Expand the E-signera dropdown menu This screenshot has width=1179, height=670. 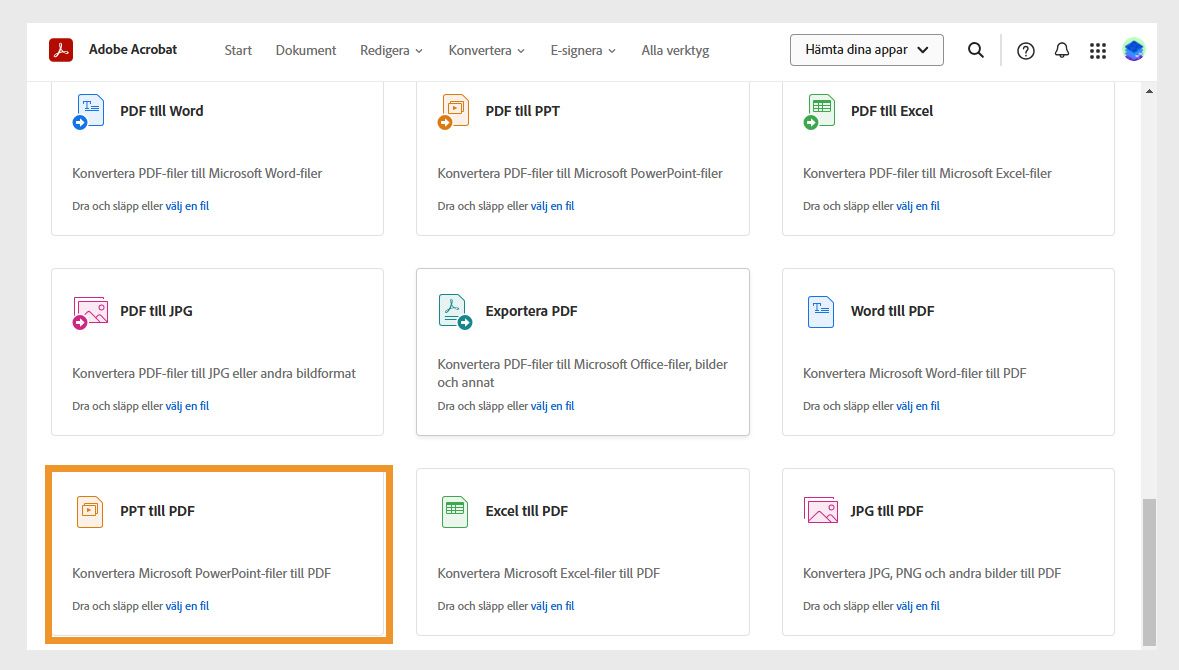(x=583, y=50)
